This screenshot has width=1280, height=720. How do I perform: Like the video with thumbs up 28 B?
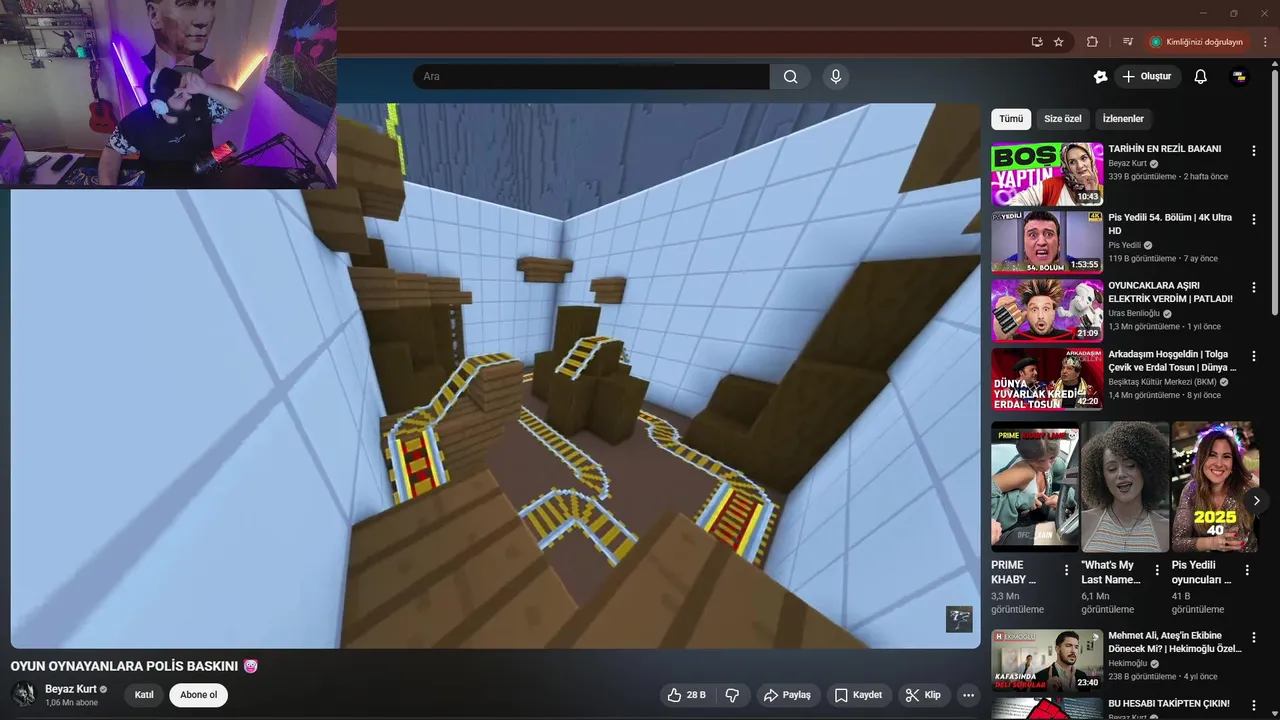point(686,695)
